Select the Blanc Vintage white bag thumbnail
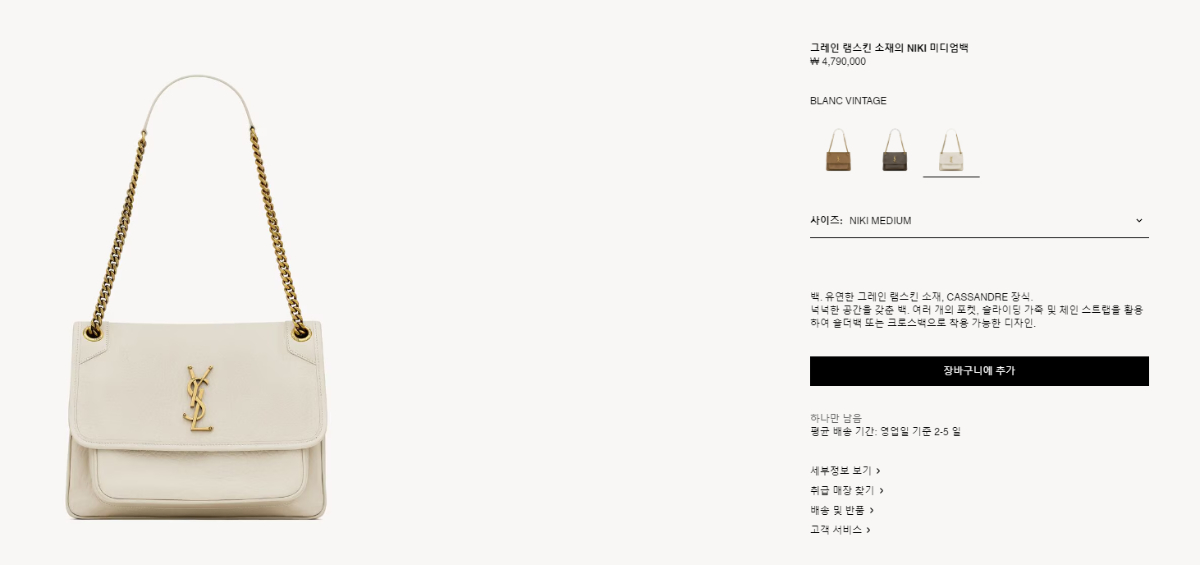Image resolution: width=1200 pixels, height=565 pixels. (951, 150)
